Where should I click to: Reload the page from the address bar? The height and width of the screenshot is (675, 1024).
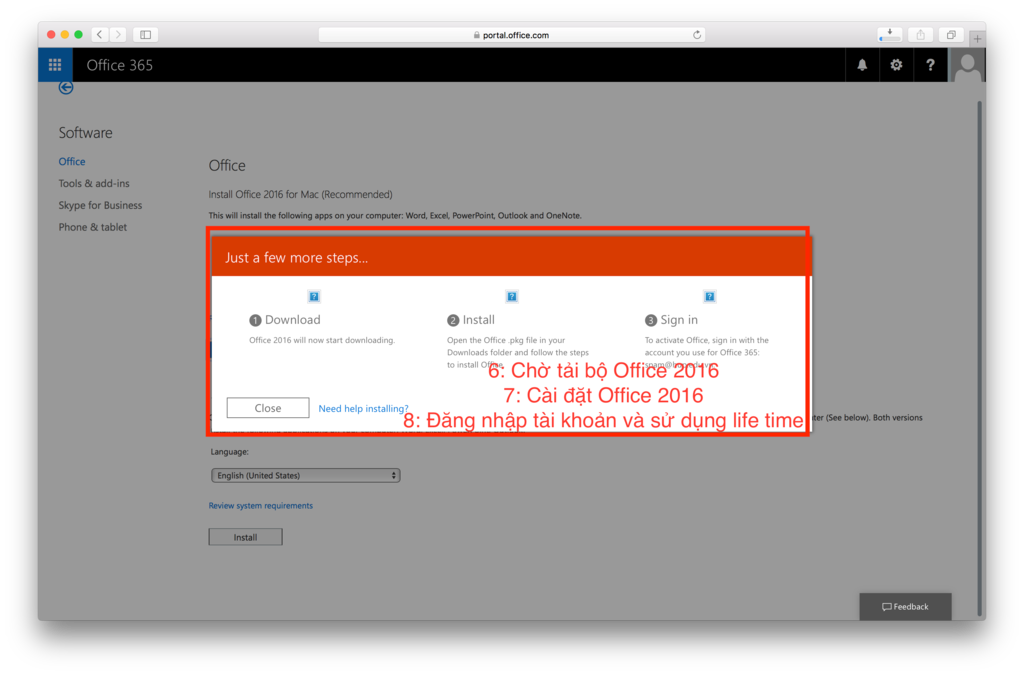click(x=697, y=35)
